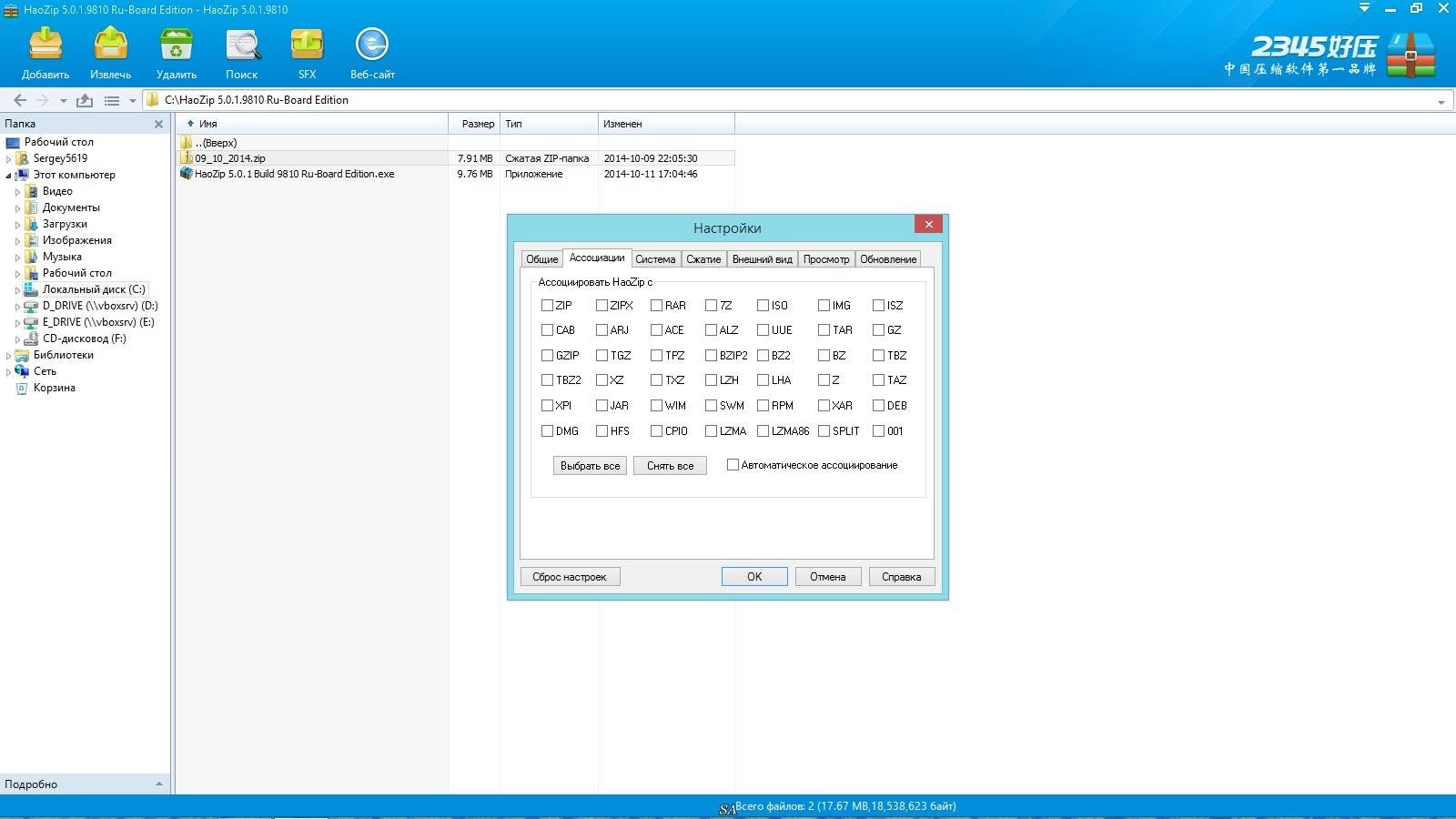Toggle the CAB association checkbox
The height and width of the screenshot is (819, 1456).
(x=547, y=330)
